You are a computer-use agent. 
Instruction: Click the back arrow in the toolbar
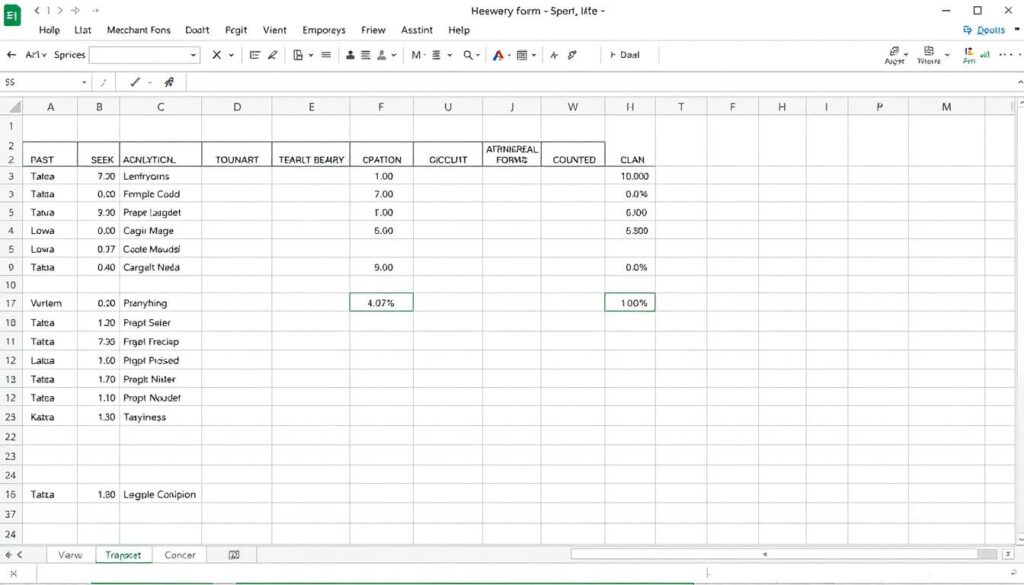pyautogui.click(x=11, y=55)
